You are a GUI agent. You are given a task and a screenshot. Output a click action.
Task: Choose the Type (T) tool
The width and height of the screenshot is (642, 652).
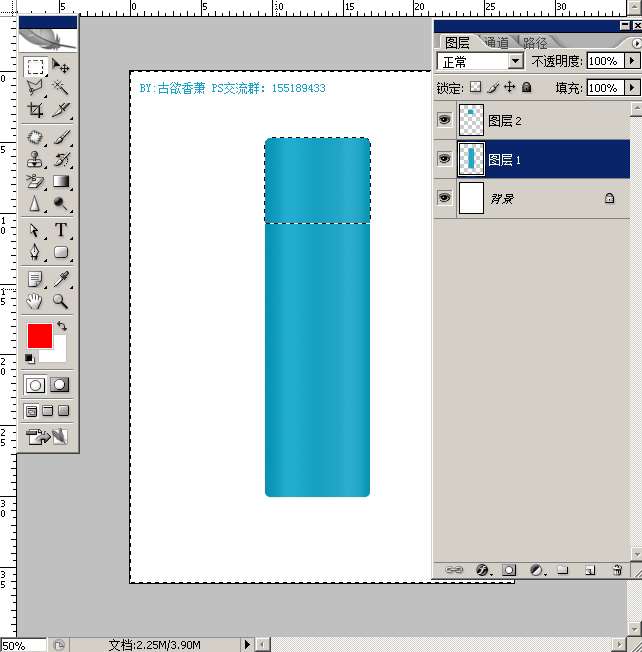61,230
